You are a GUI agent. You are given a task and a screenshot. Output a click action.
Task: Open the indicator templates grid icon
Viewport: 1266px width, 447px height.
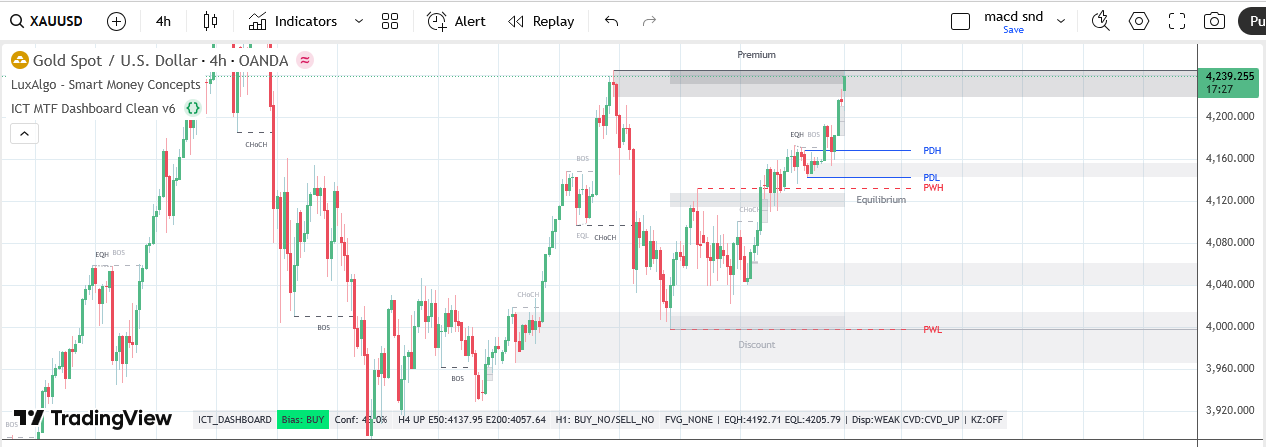(390, 21)
